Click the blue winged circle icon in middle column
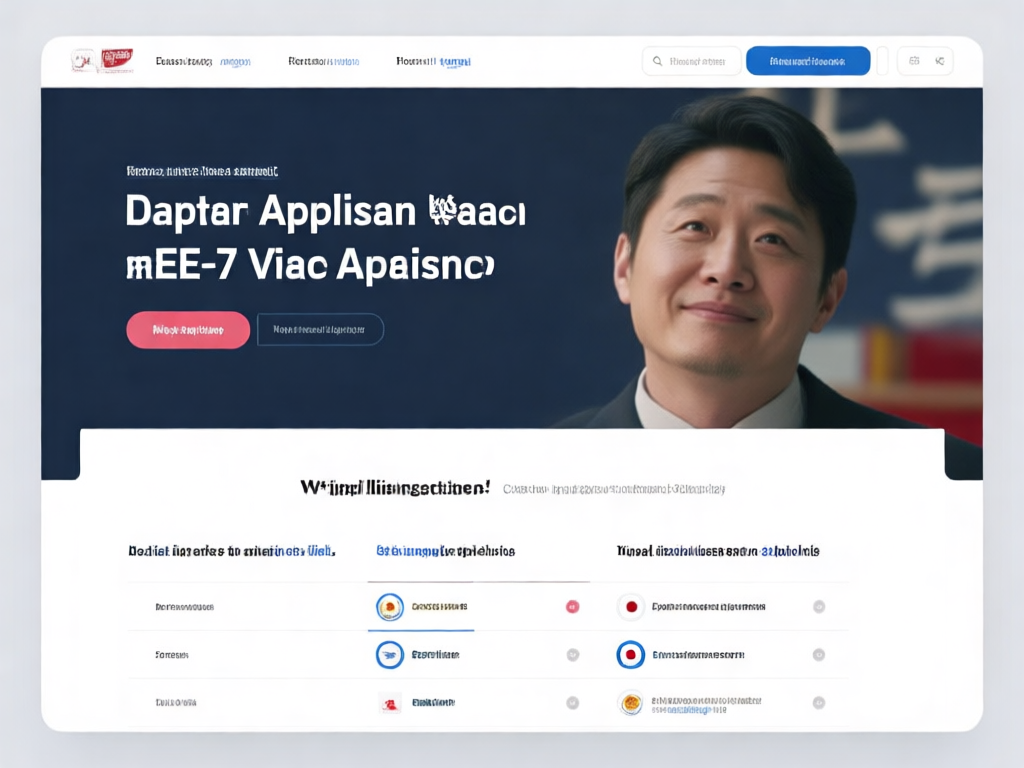Viewport: 1024px width, 768px height. click(x=389, y=655)
